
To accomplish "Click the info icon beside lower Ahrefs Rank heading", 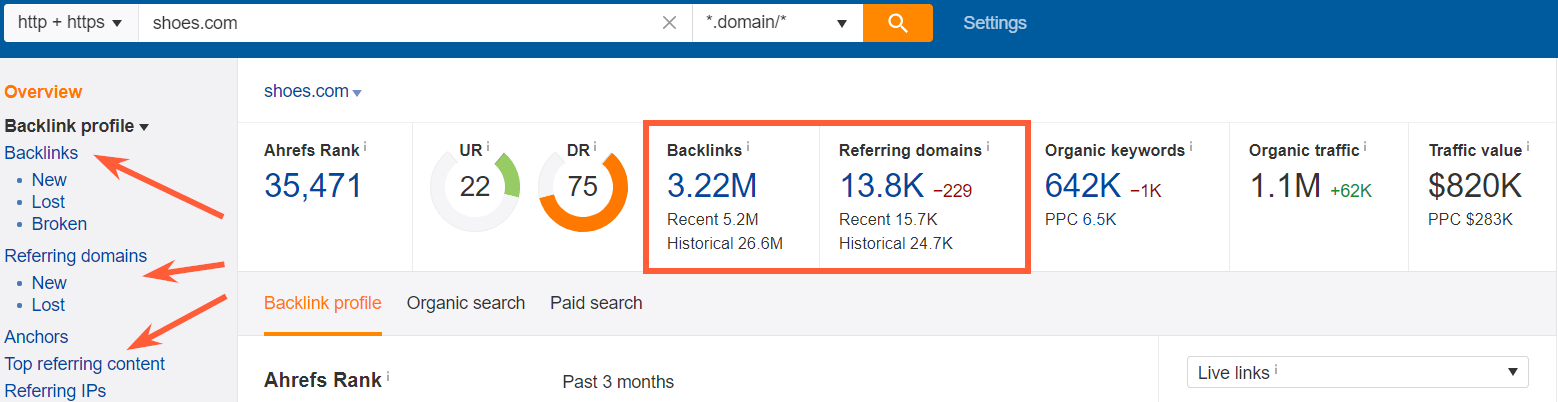I will tap(389, 377).
